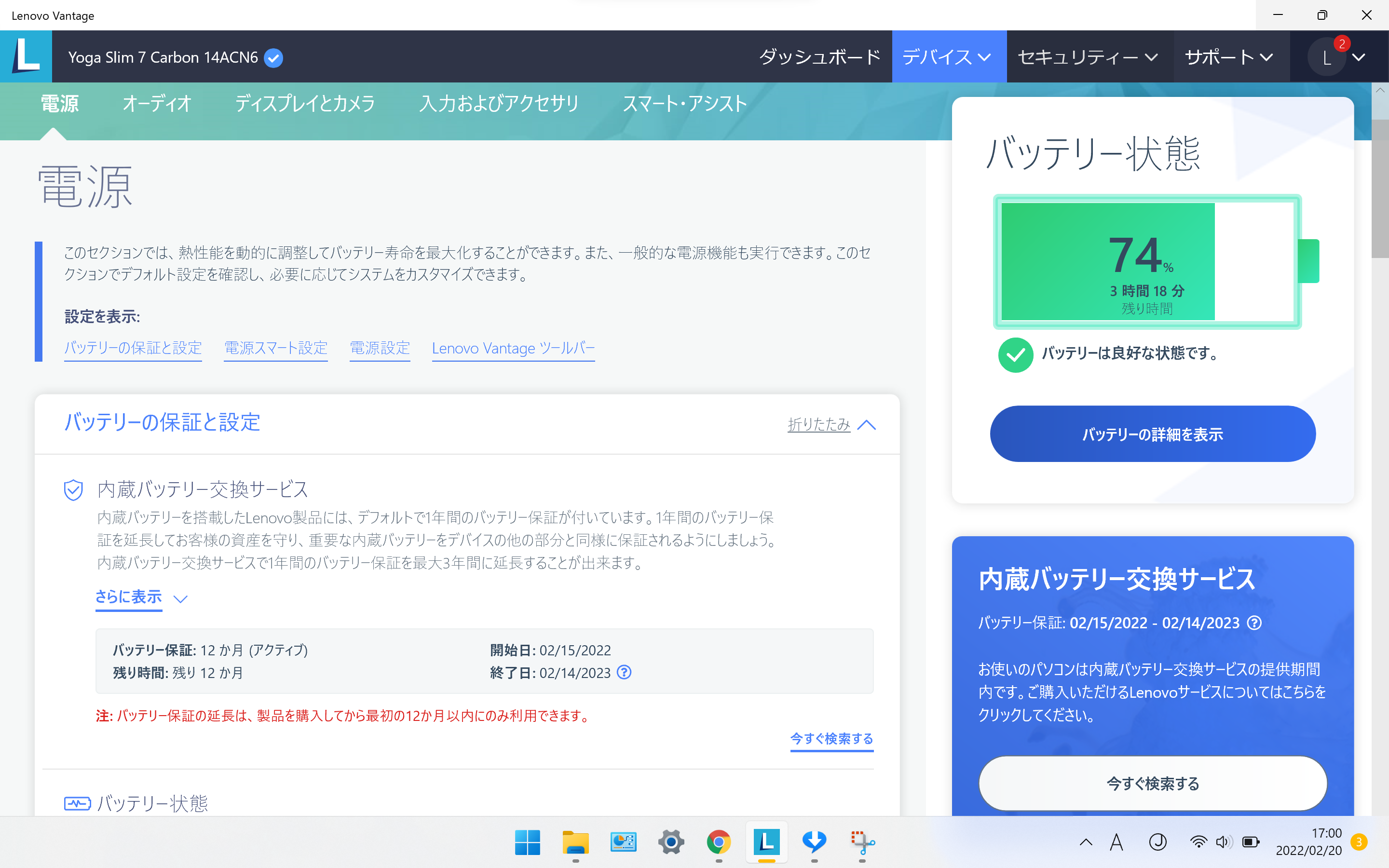Viewport: 1389px width, 868px height.
Task: Open the notification badge showing 3
Action: [x=1359, y=842]
